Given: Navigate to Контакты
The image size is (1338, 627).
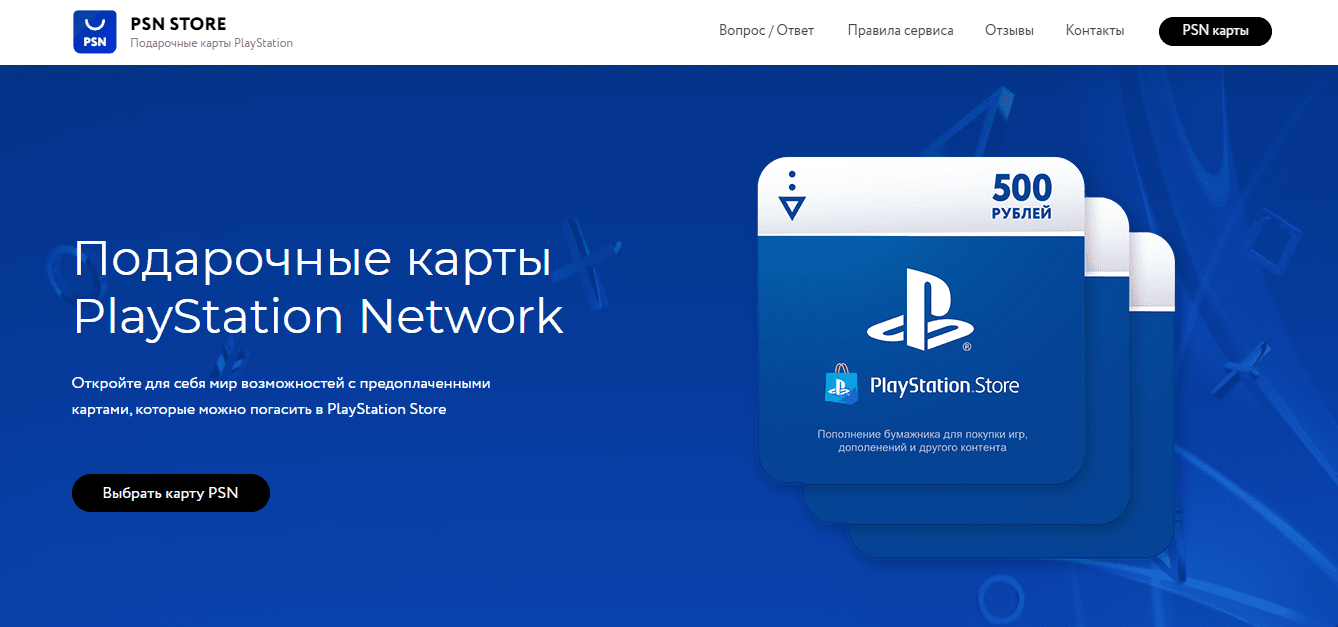Looking at the screenshot, I should pos(1094,31).
